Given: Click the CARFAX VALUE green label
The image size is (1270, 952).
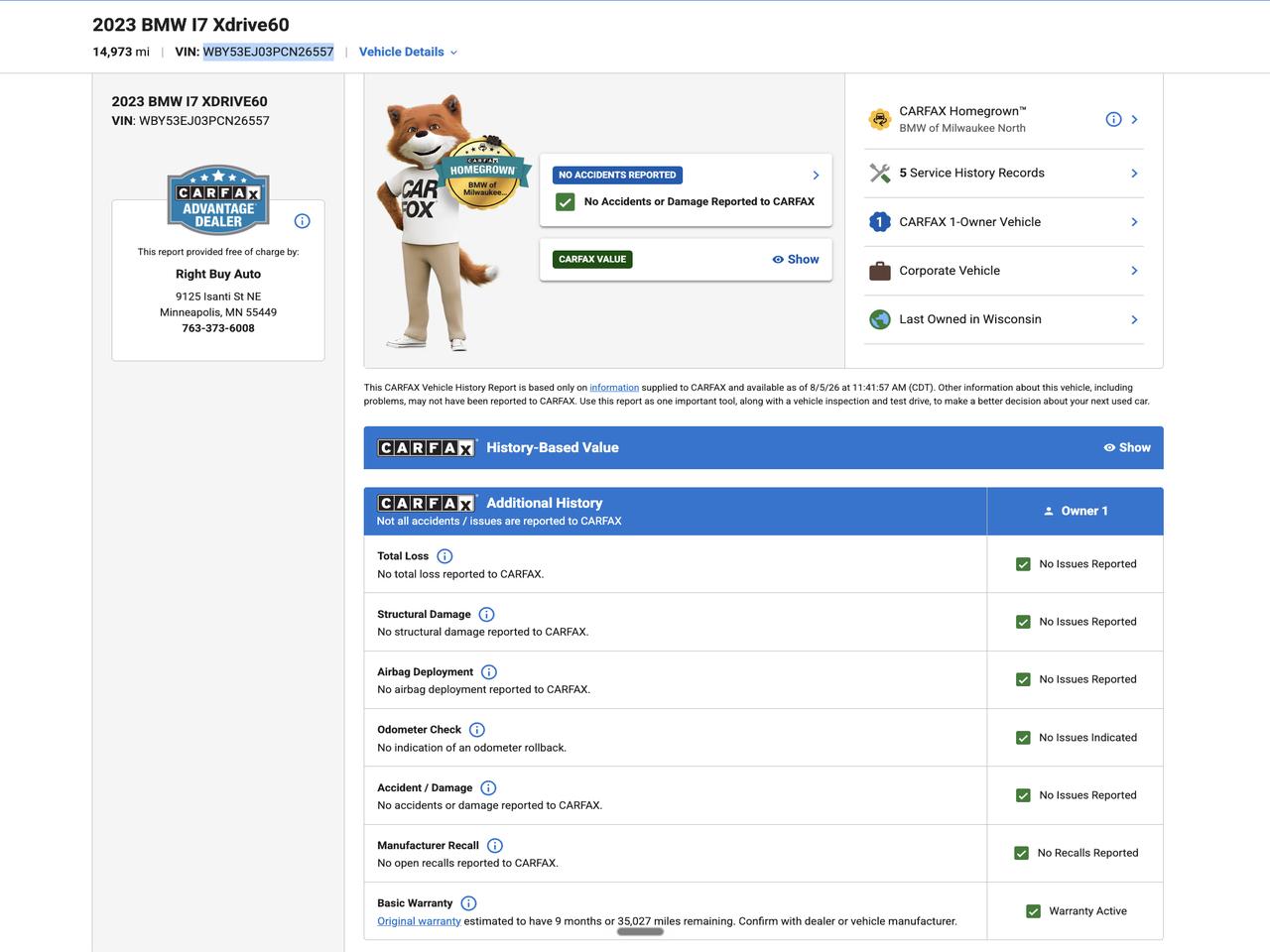Looking at the screenshot, I should [592, 260].
